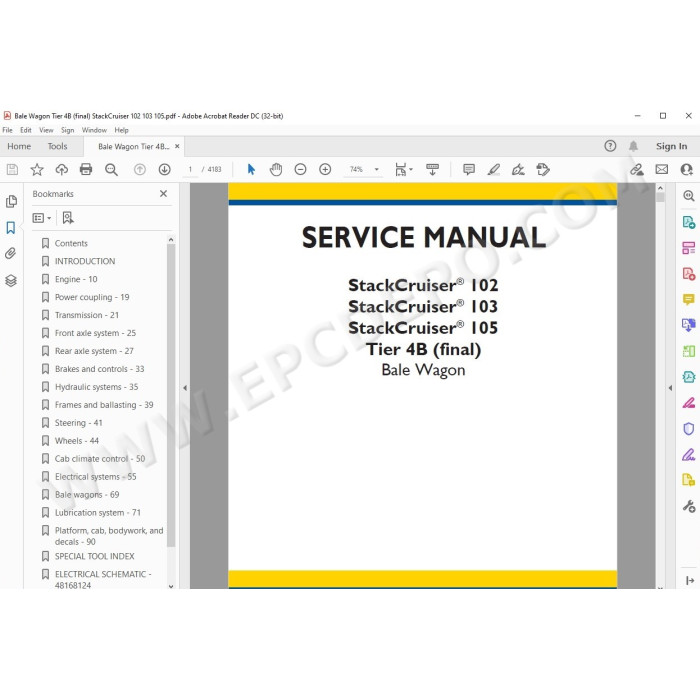Add file to starred favorites

[37, 169]
